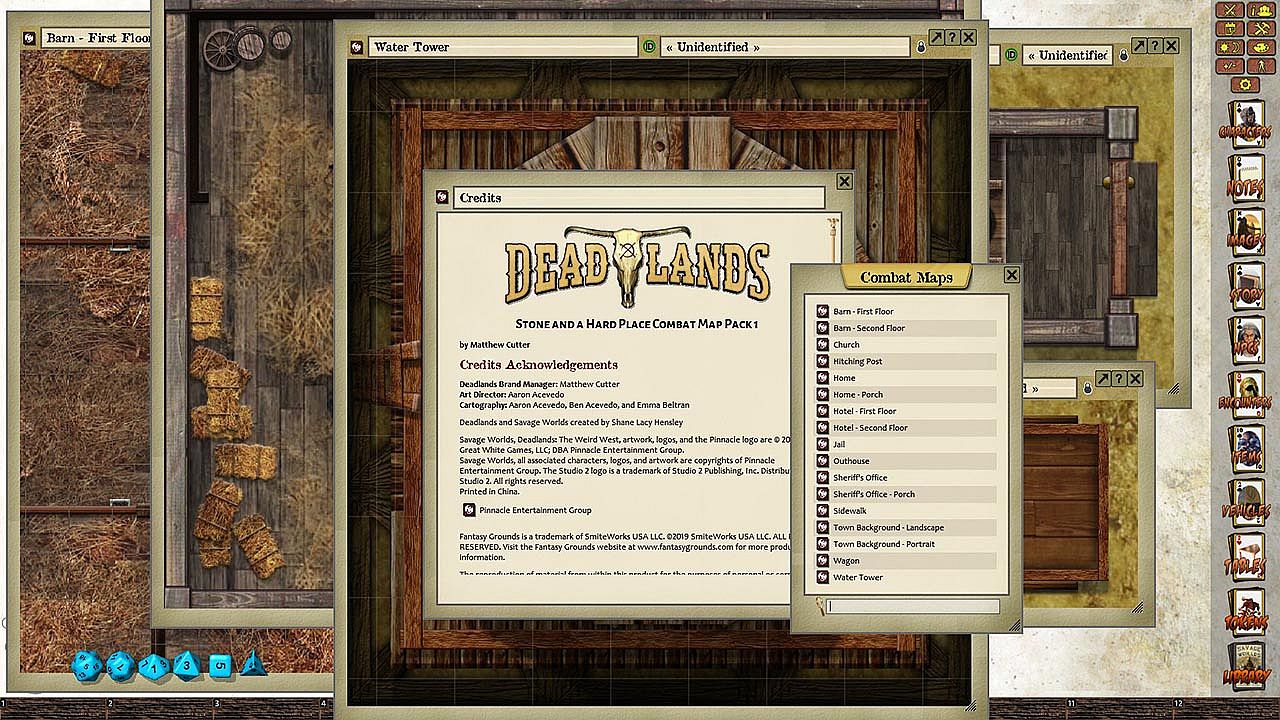Open help for the lower-right wagon map window

[x=1119, y=378]
